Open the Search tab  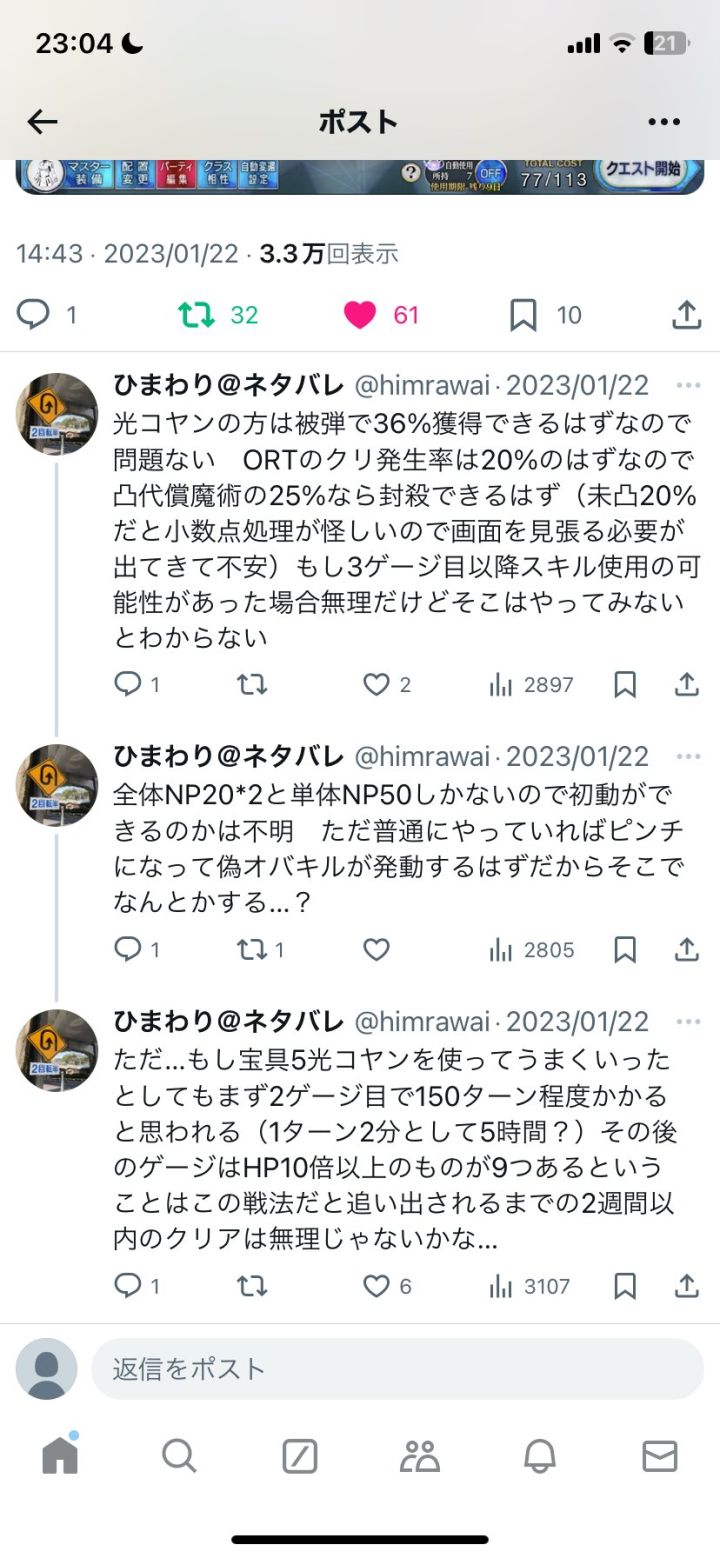coord(179,1457)
